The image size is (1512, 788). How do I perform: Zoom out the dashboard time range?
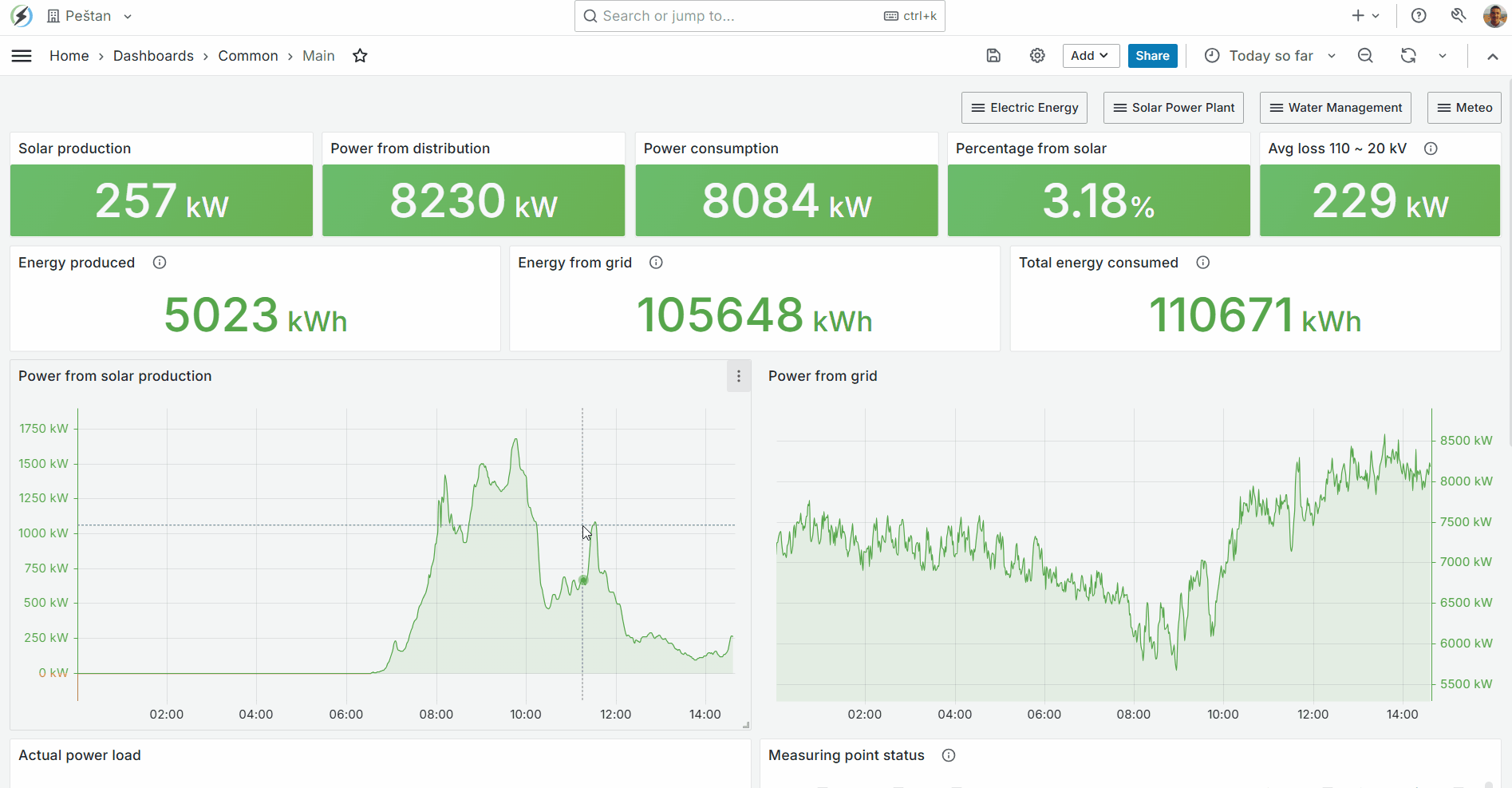[x=1365, y=55]
